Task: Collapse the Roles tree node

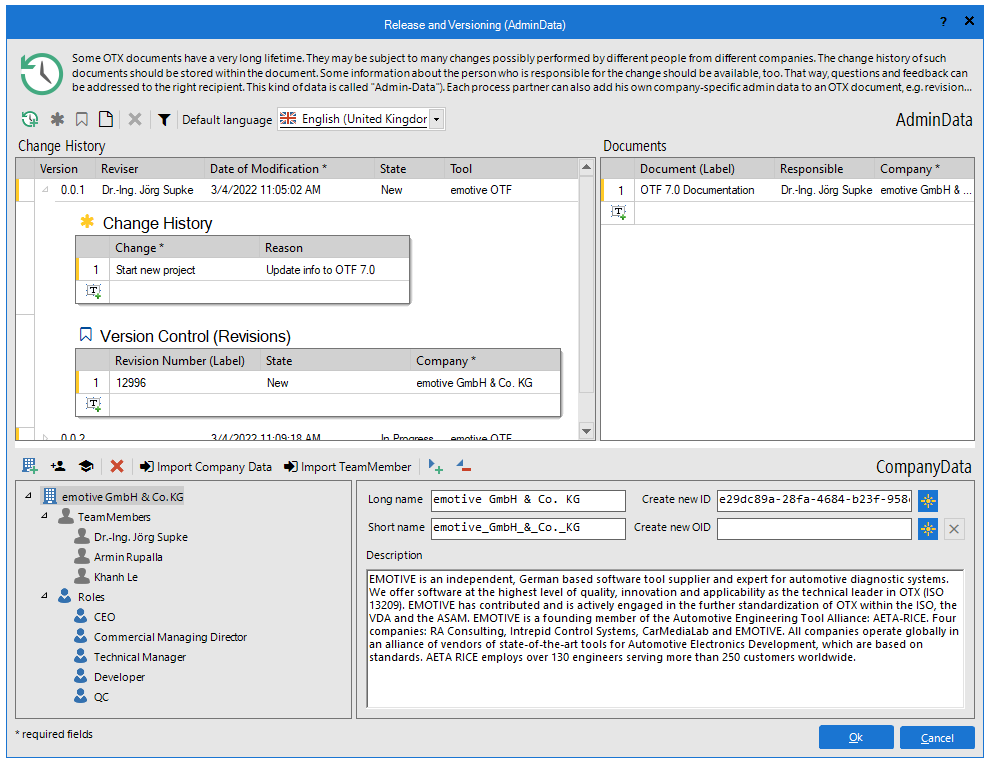Action: pyautogui.click(x=43, y=596)
